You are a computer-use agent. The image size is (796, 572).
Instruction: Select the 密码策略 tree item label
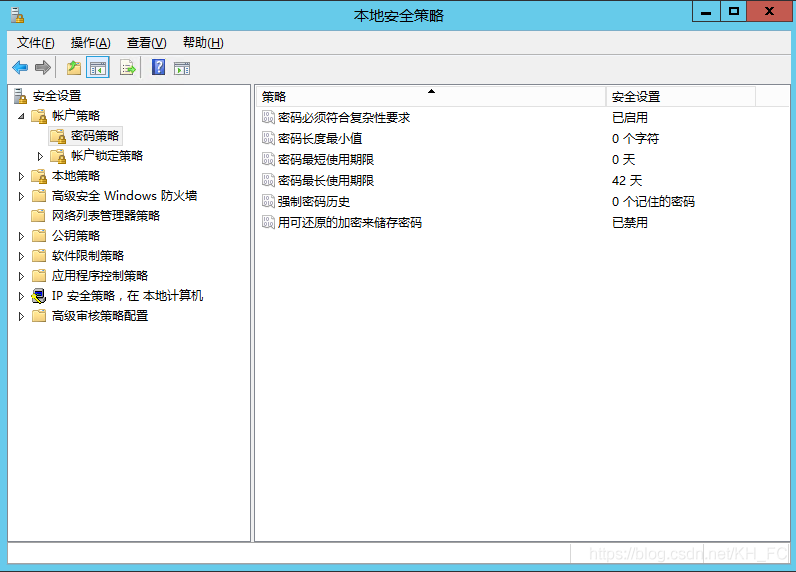[x=95, y=136]
